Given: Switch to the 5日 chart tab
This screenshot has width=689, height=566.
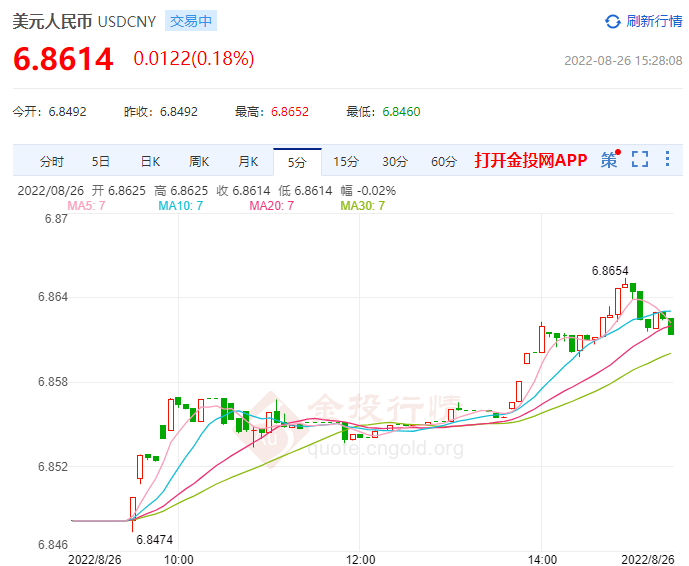Looking at the screenshot, I should point(100,162).
